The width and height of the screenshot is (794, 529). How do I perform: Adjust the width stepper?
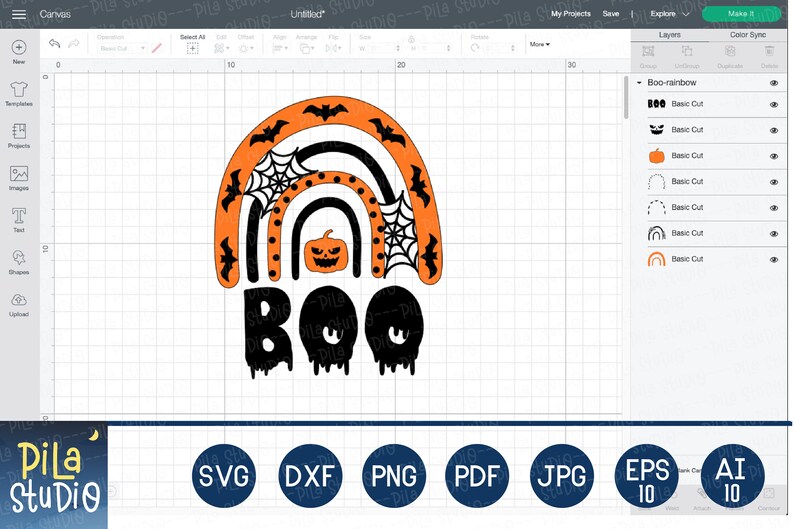(398, 49)
